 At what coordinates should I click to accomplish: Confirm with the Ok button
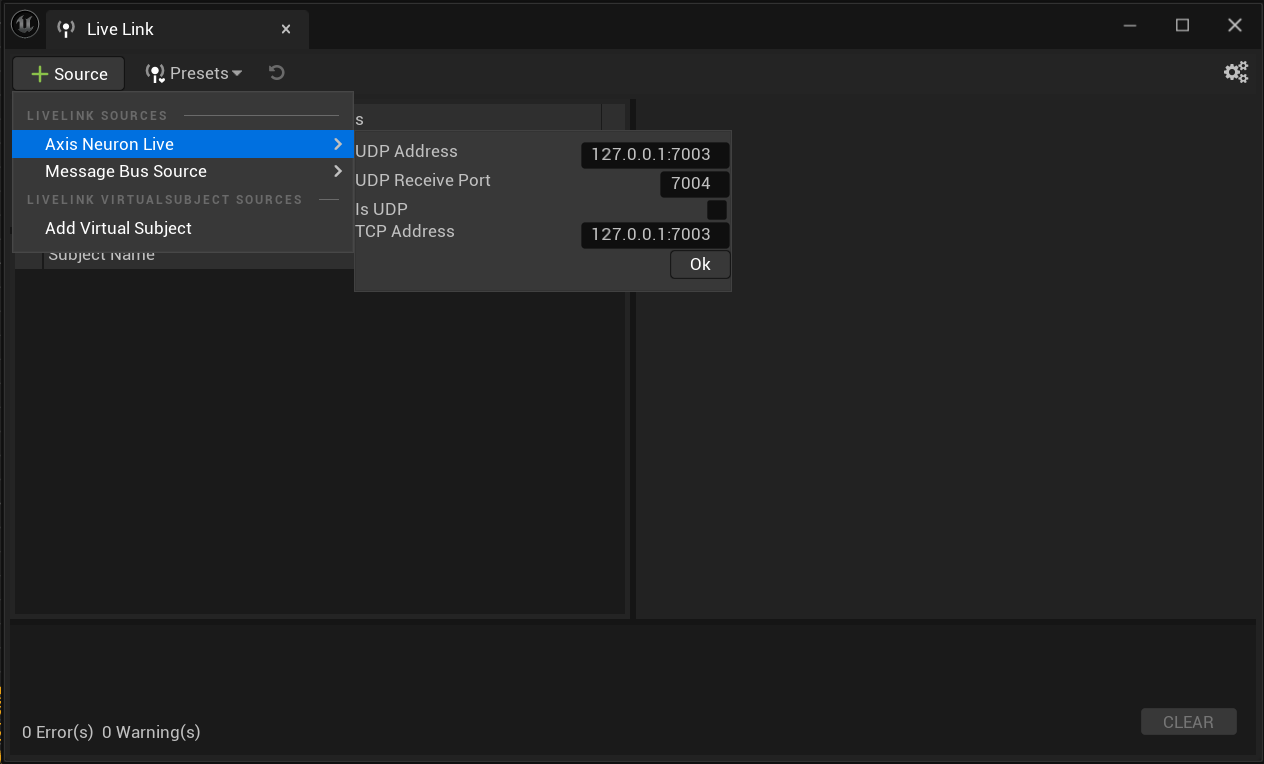(700, 264)
